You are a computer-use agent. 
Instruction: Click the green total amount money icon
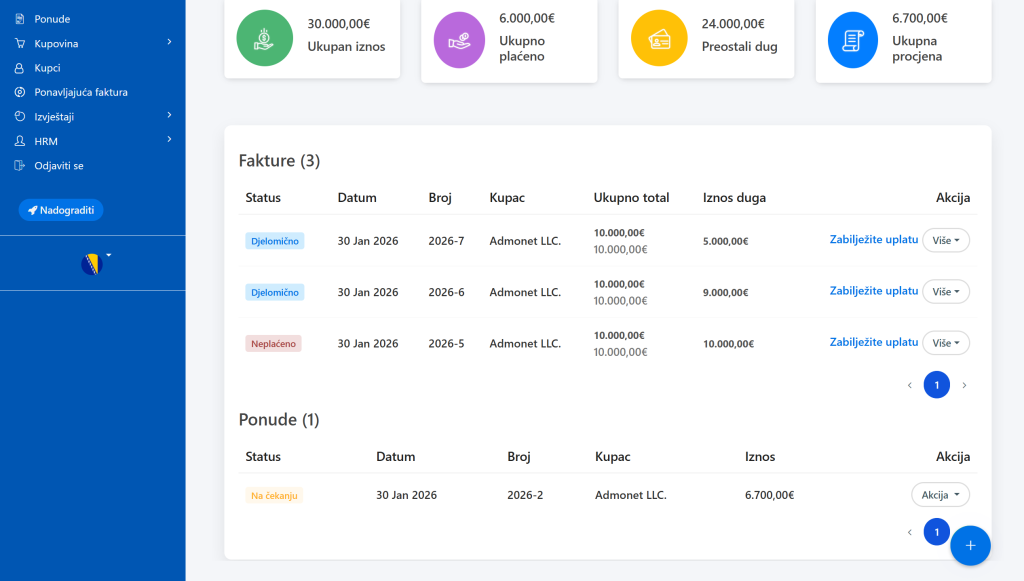(x=264, y=37)
